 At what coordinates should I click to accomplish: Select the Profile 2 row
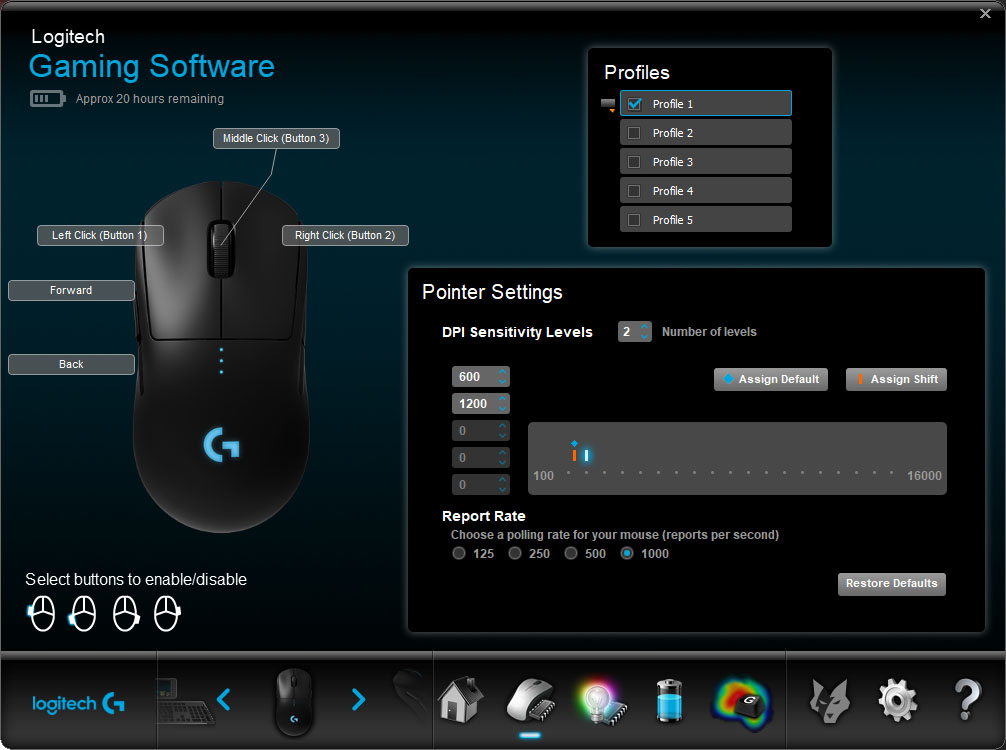pyautogui.click(x=706, y=133)
